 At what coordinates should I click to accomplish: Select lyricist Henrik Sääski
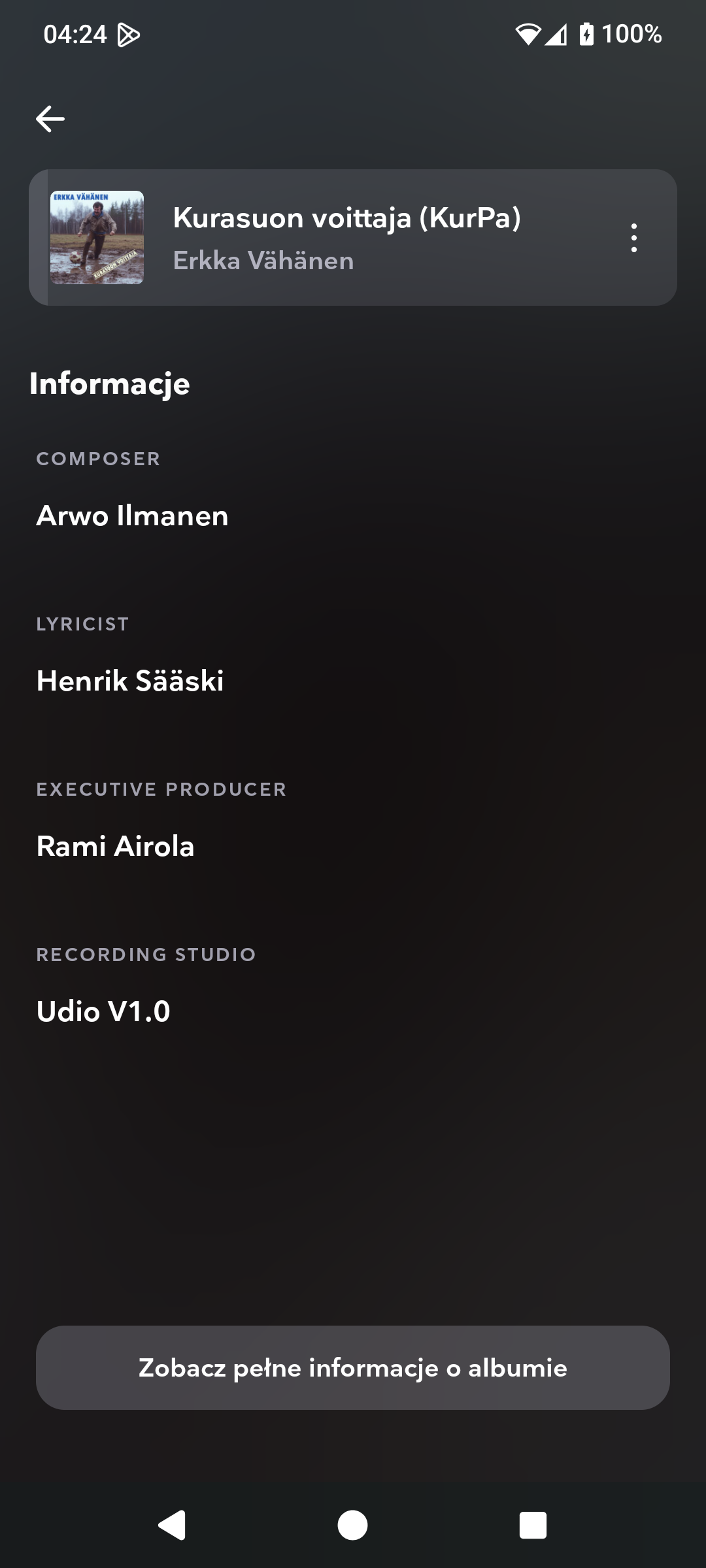pyautogui.click(x=130, y=681)
